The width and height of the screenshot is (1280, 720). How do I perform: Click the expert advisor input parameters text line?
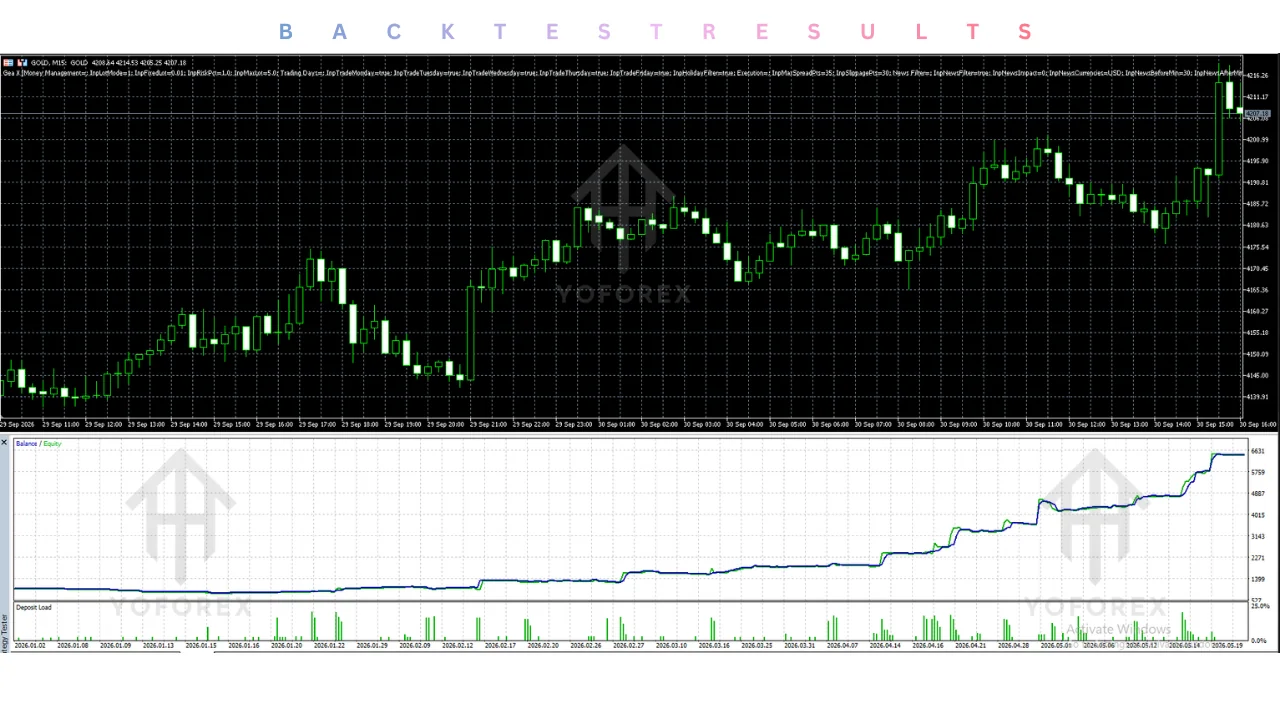(622, 73)
